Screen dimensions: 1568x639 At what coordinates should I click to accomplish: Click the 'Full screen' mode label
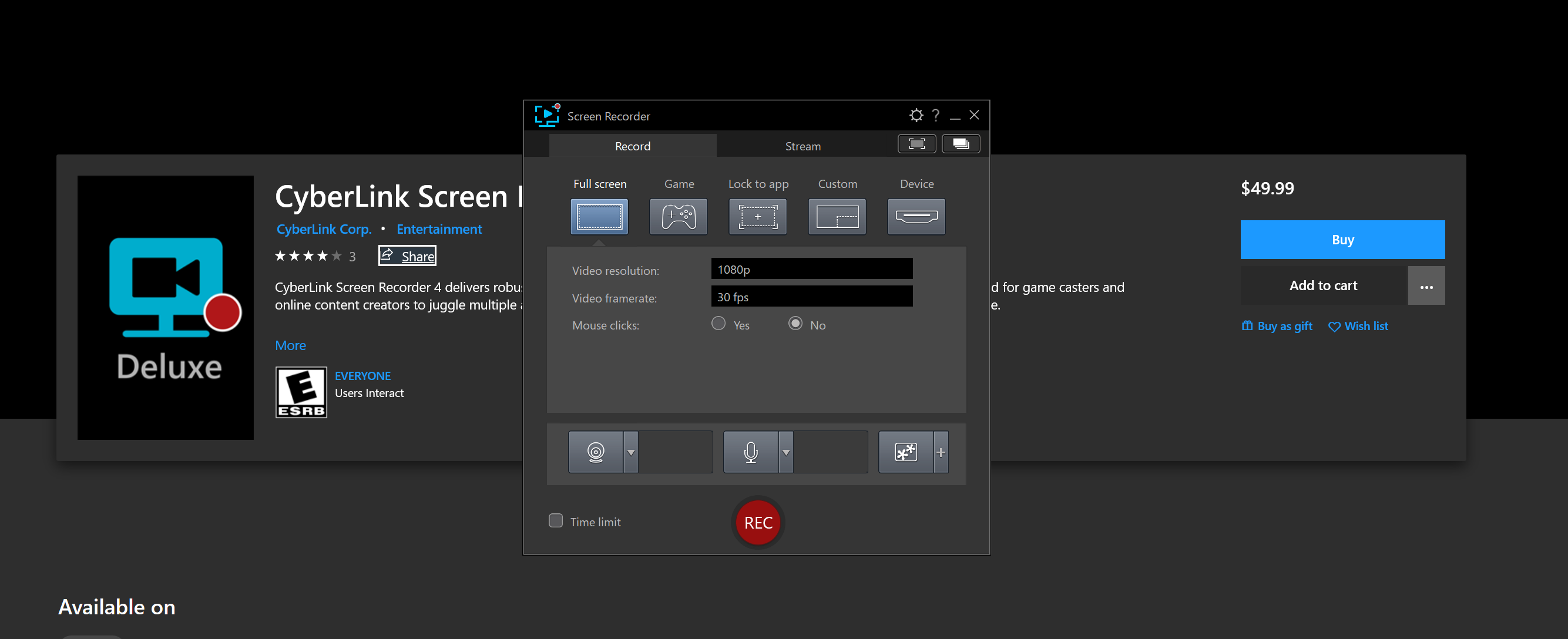pyautogui.click(x=600, y=184)
